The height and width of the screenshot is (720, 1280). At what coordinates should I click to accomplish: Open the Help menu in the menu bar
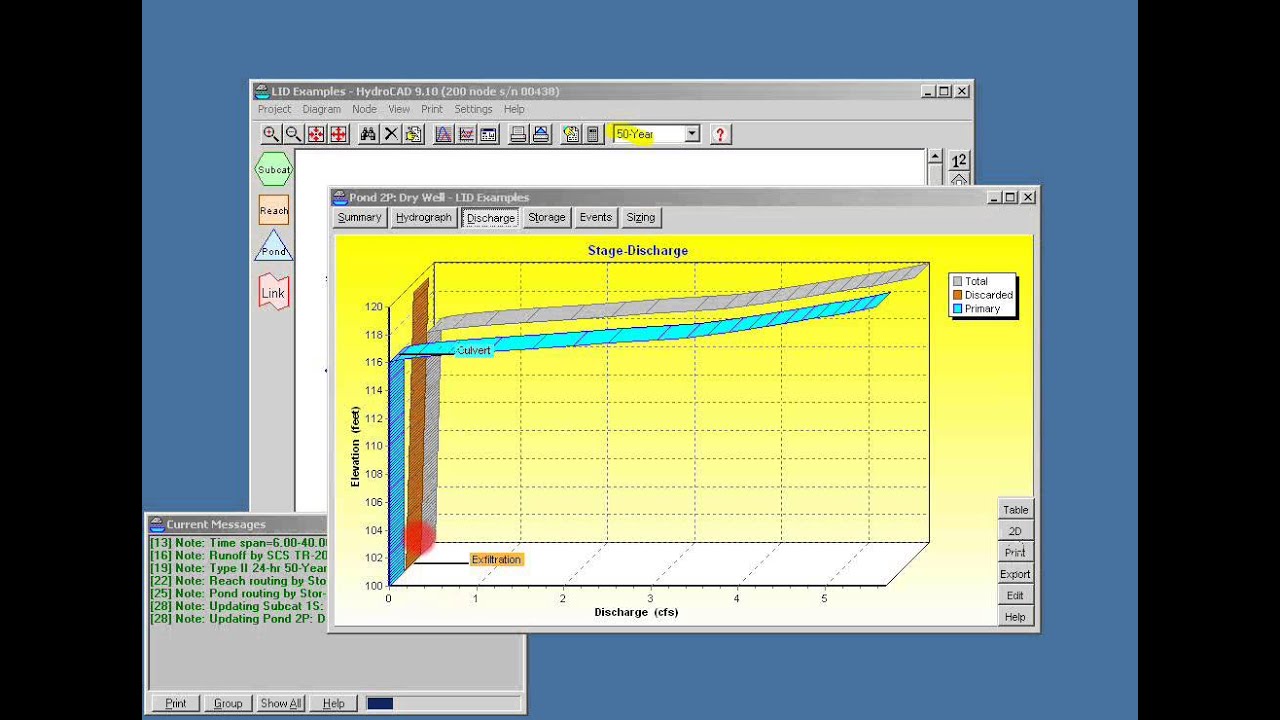[514, 109]
